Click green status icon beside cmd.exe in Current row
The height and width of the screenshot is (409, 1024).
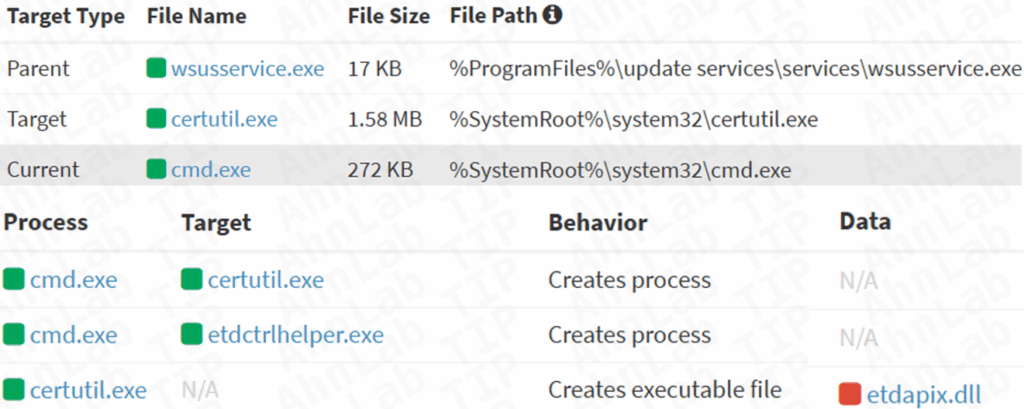point(156,171)
